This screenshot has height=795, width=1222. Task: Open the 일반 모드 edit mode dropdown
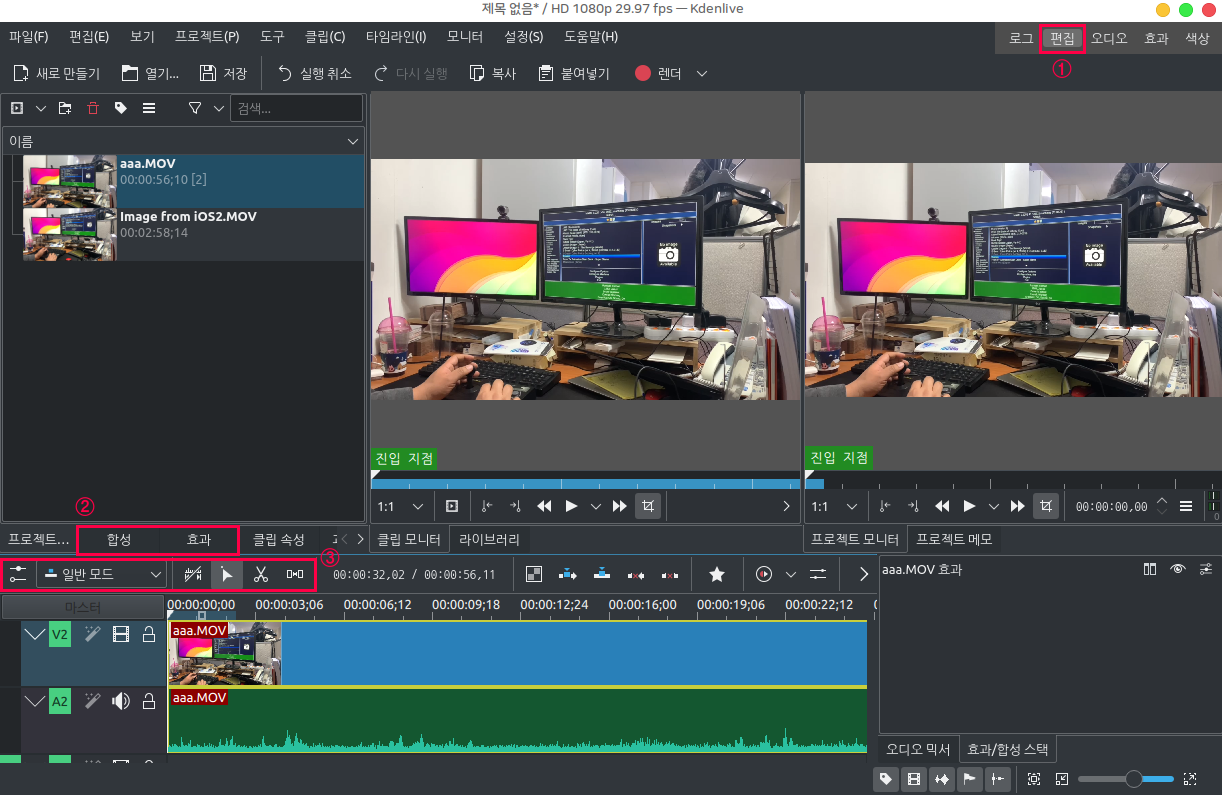[101, 574]
